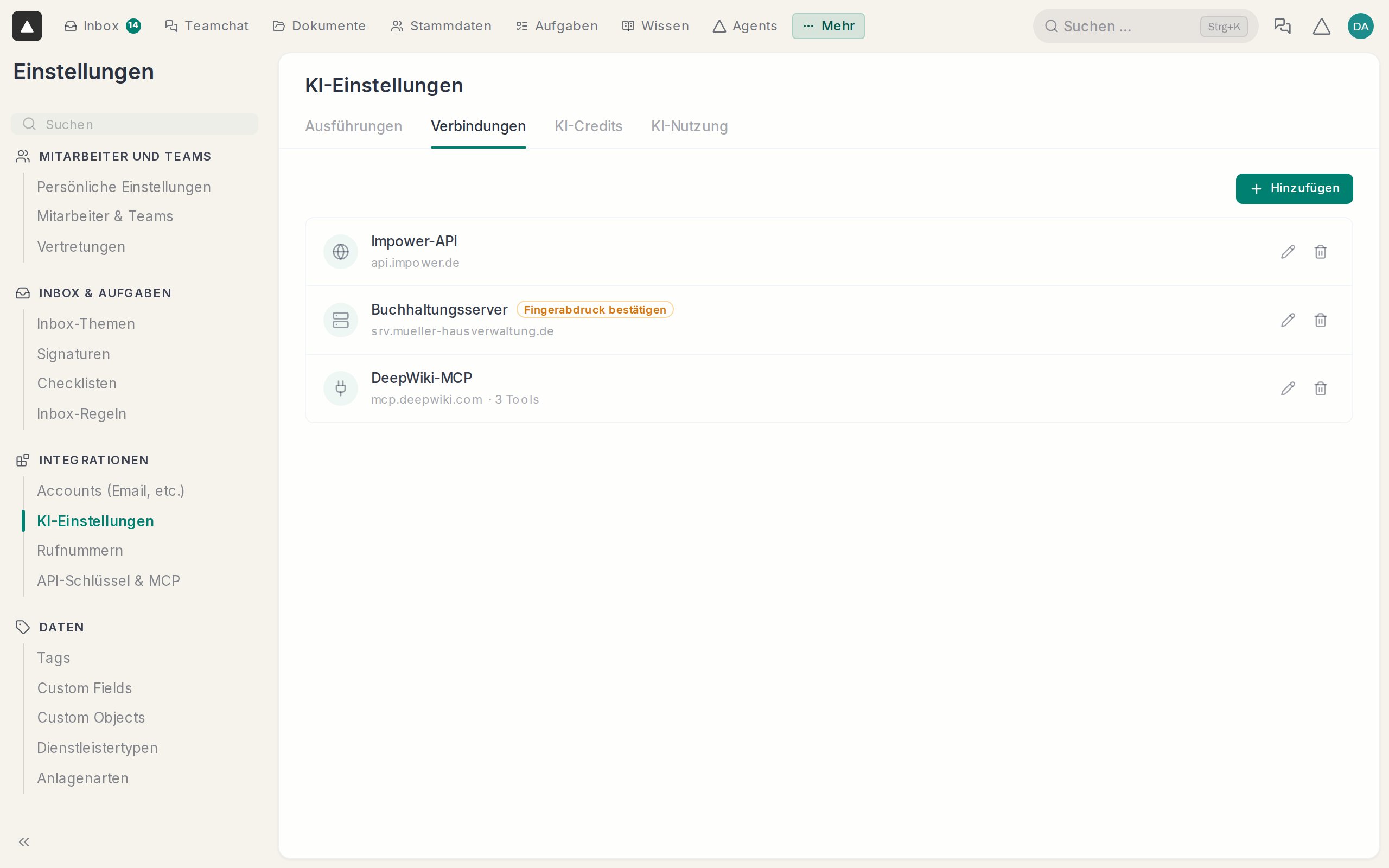Focus the settings sidebar search field
The image size is (1389, 868).
pyautogui.click(x=135, y=124)
